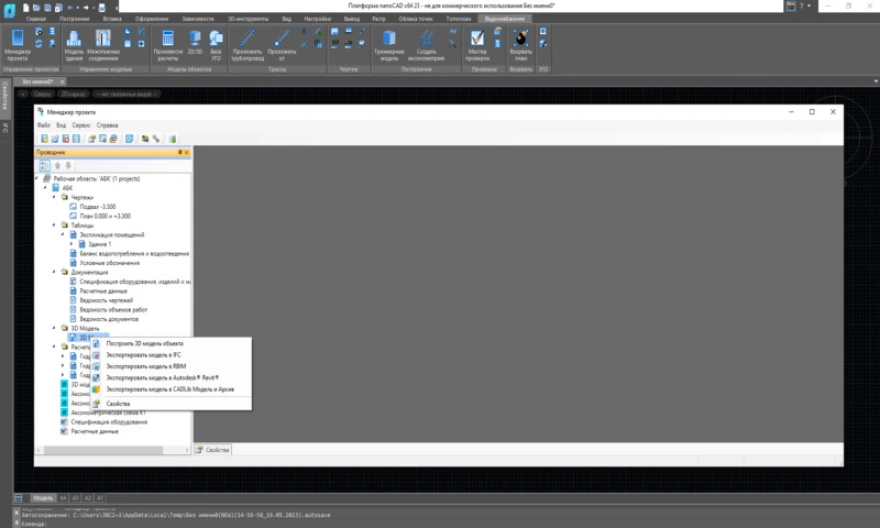Toggle tree view mode button in Проводник

point(44,165)
